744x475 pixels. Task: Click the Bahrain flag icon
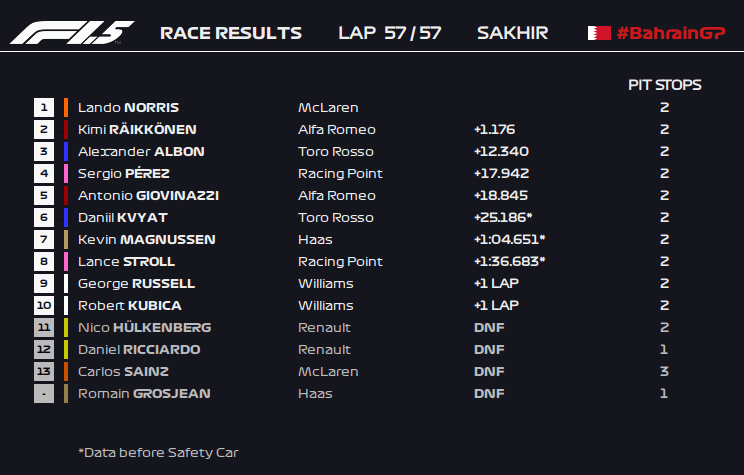pos(599,33)
